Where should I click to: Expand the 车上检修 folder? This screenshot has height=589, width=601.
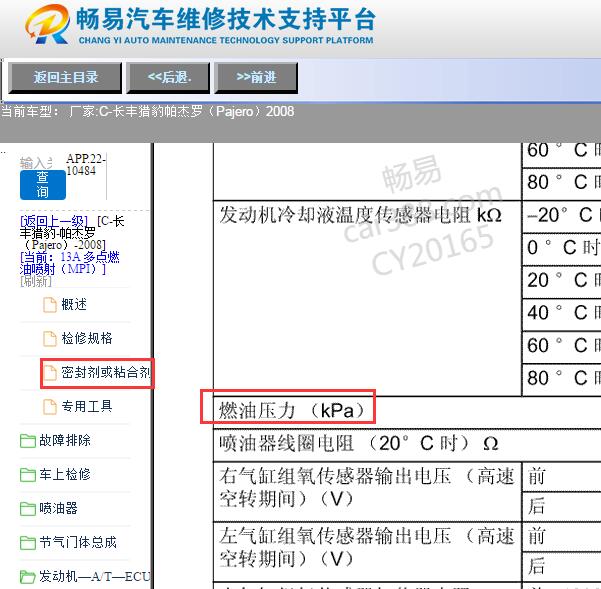[65, 474]
